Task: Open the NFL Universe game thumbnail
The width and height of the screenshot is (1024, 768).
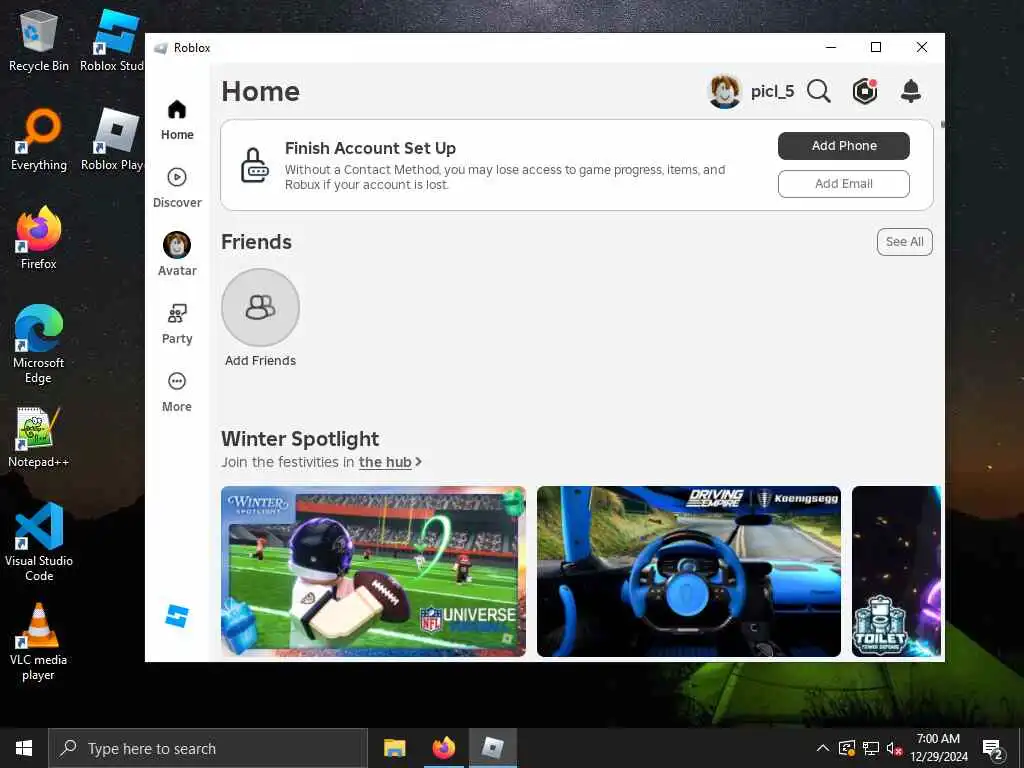Action: (373, 571)
